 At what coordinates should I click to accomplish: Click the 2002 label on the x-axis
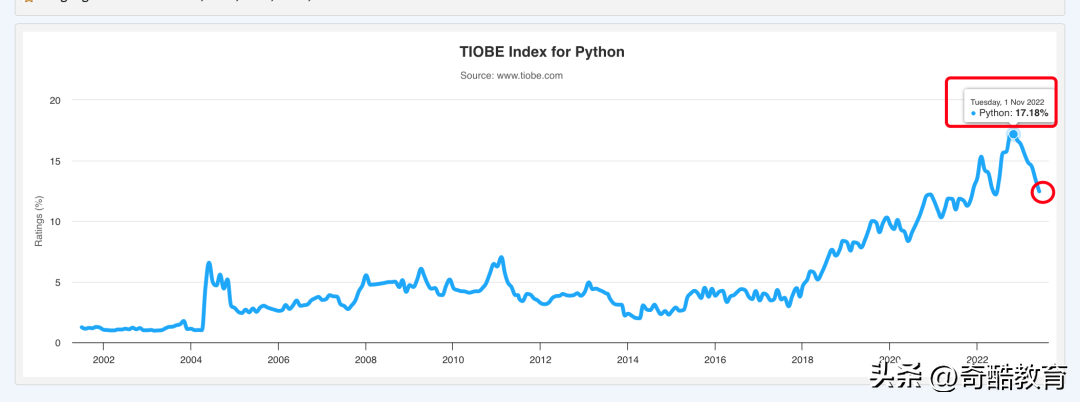point(103,359)
